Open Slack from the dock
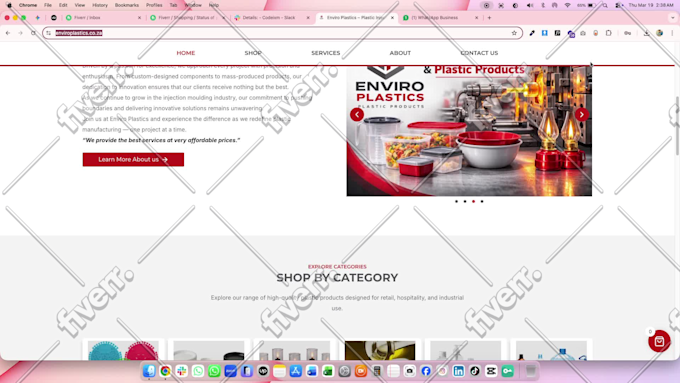The height and width of the screenshot is (383, 680). (182, 371)
